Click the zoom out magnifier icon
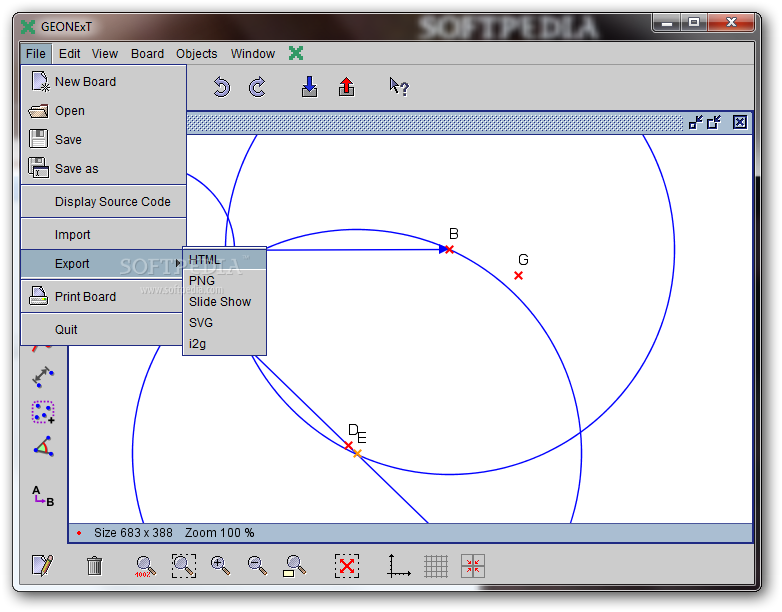This screenshot has height=612, width=782. [257, 566]
